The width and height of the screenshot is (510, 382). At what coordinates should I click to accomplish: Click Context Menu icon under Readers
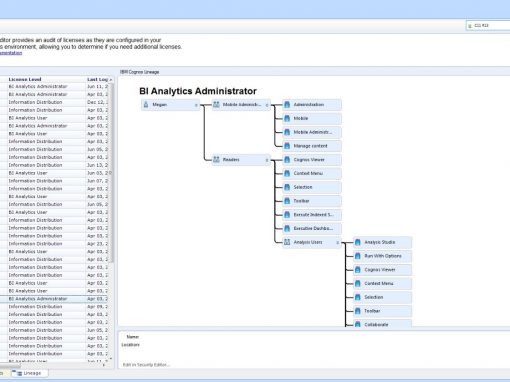coord(287,173)
